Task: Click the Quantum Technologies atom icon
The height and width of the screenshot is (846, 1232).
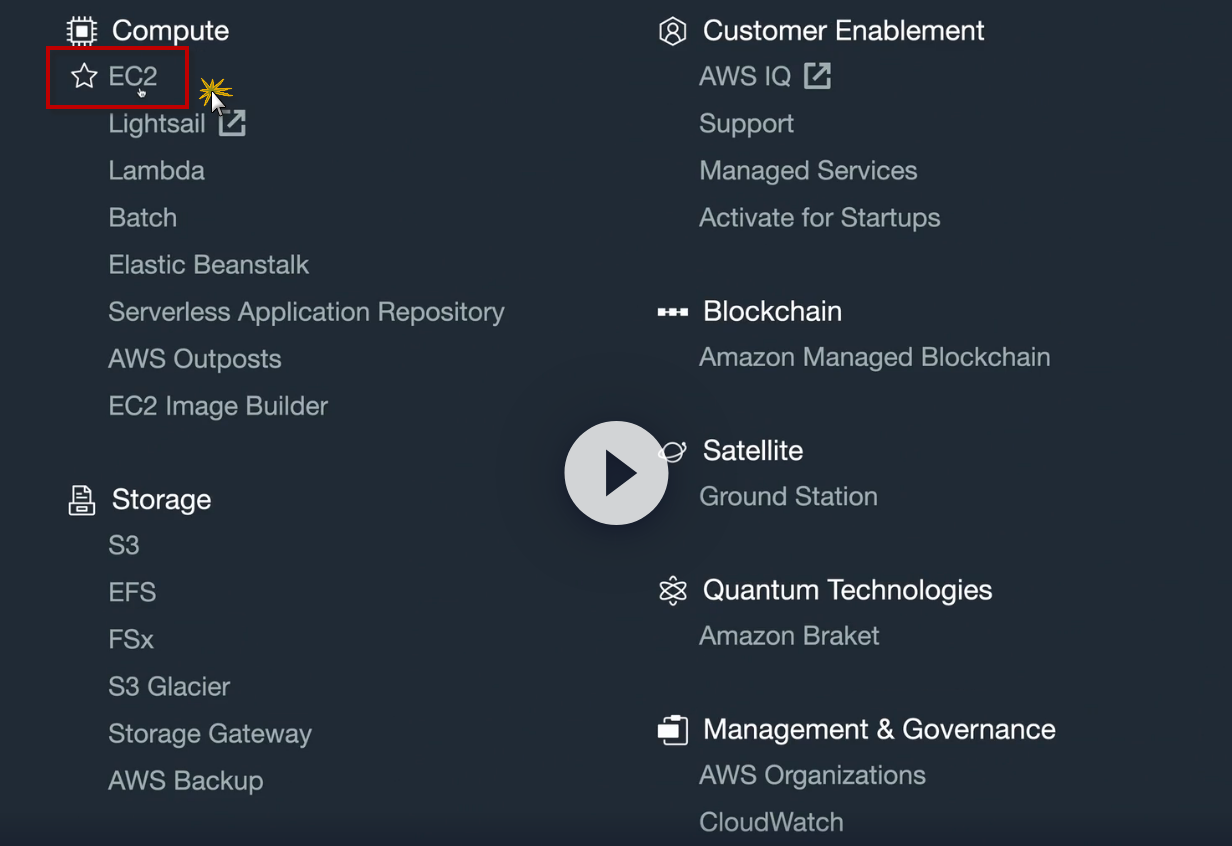Action: 673,591
